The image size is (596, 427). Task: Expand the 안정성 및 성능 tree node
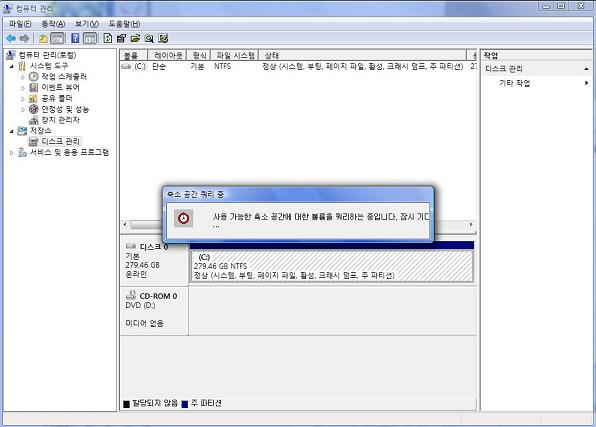pyautogui.click(x=22, y=110)
